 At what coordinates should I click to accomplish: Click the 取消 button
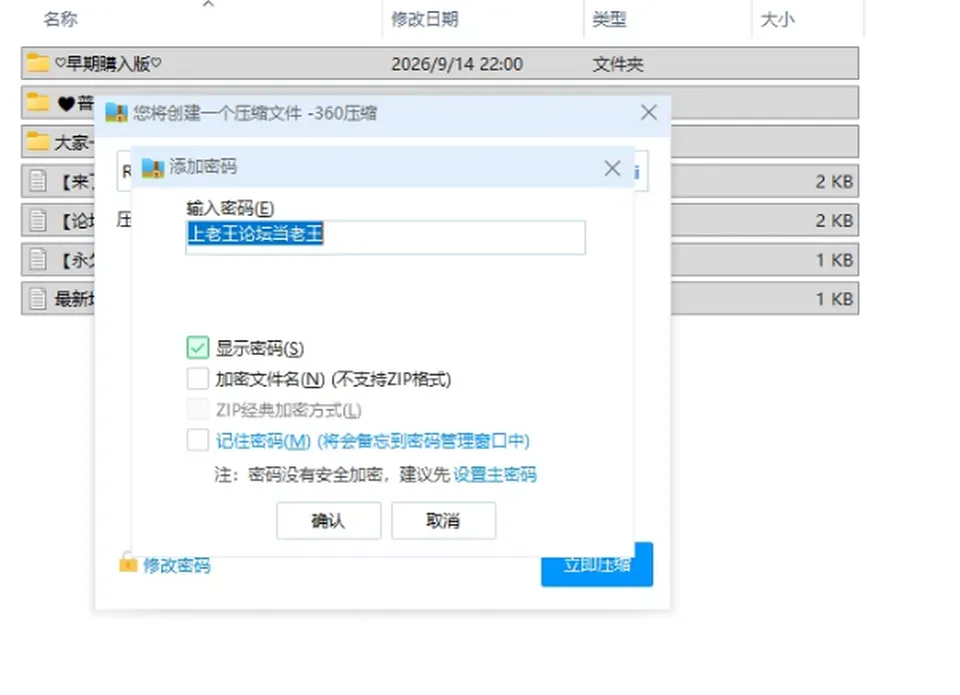[444, 520]
